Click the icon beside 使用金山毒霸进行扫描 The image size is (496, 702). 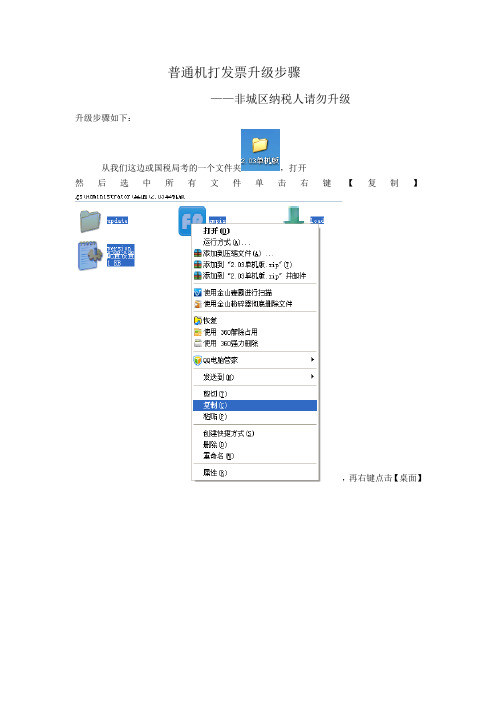coord(197,292)
